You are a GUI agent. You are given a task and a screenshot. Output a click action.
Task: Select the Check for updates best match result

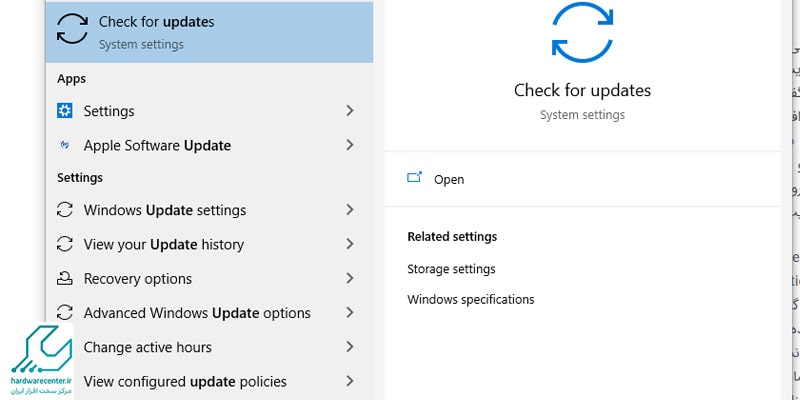209,32
